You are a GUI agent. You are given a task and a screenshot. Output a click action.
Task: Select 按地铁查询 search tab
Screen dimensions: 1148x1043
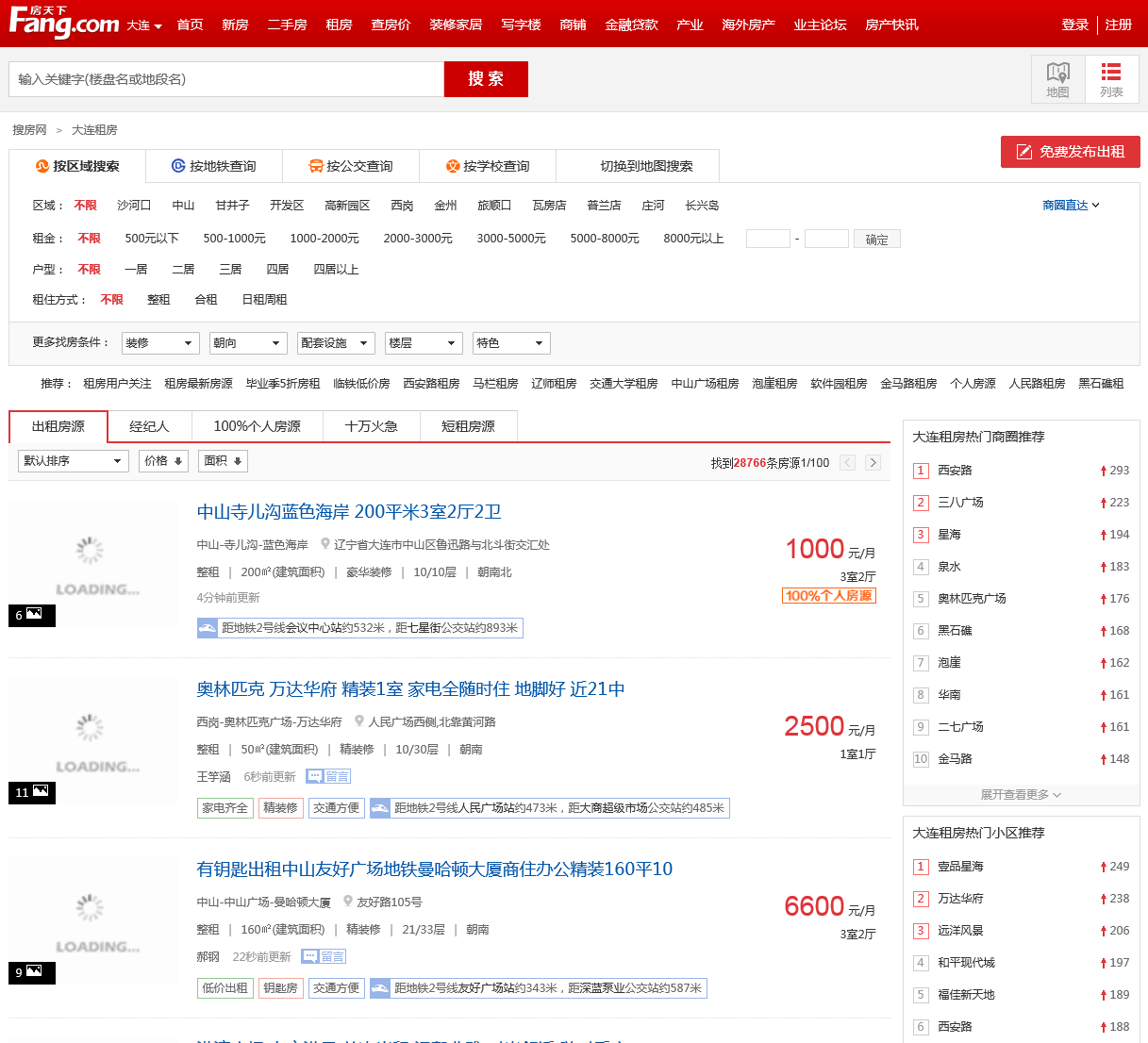click(214, 166)
